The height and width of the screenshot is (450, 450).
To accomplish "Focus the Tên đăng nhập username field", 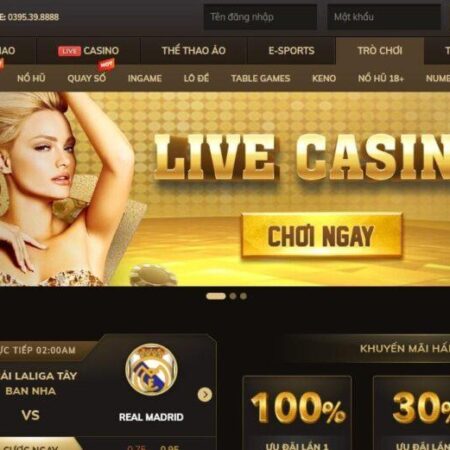I will tap(260, 17).
